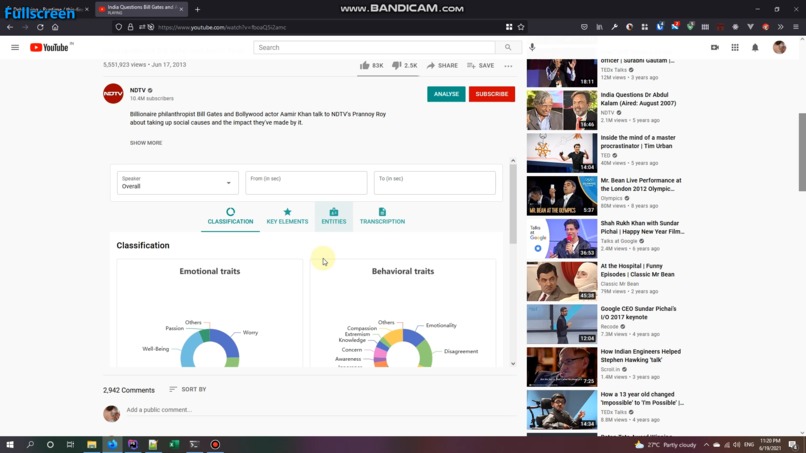The width and height of the screenshot is (806, 453).
Task: Reload the page
Action: [x=40, y=27]
